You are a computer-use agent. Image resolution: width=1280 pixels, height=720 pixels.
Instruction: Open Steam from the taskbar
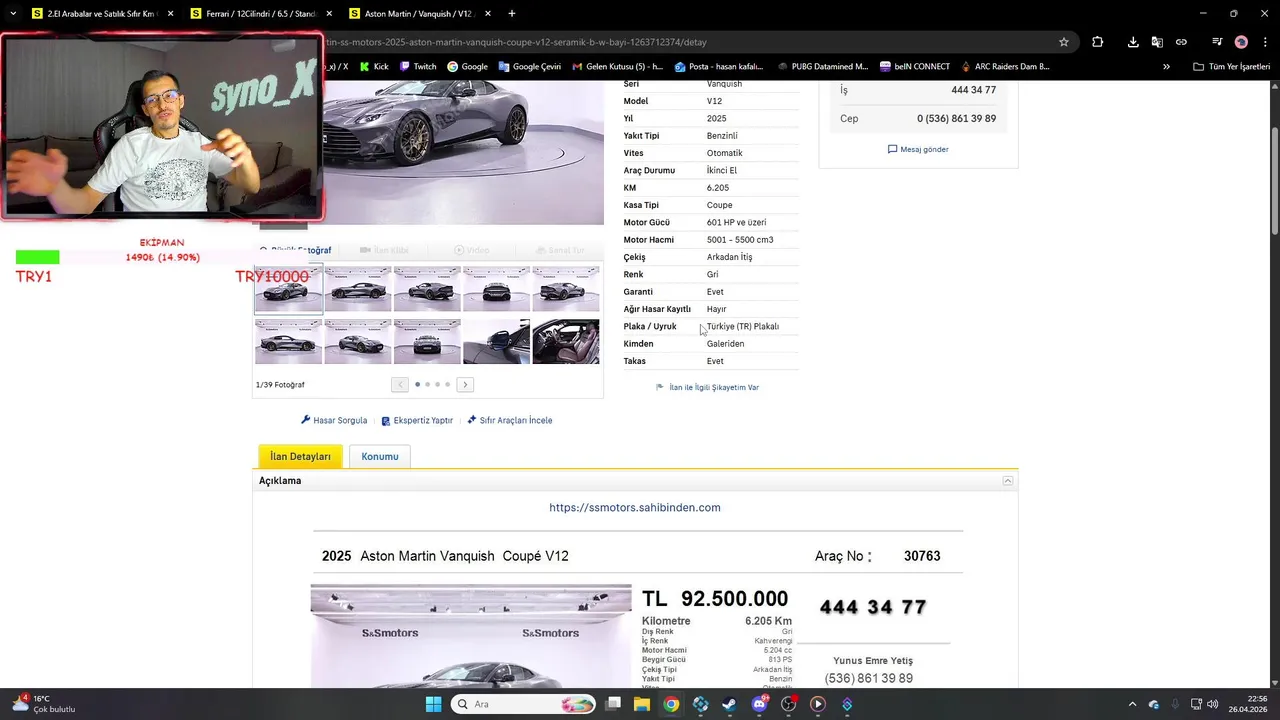coord(729,704)
